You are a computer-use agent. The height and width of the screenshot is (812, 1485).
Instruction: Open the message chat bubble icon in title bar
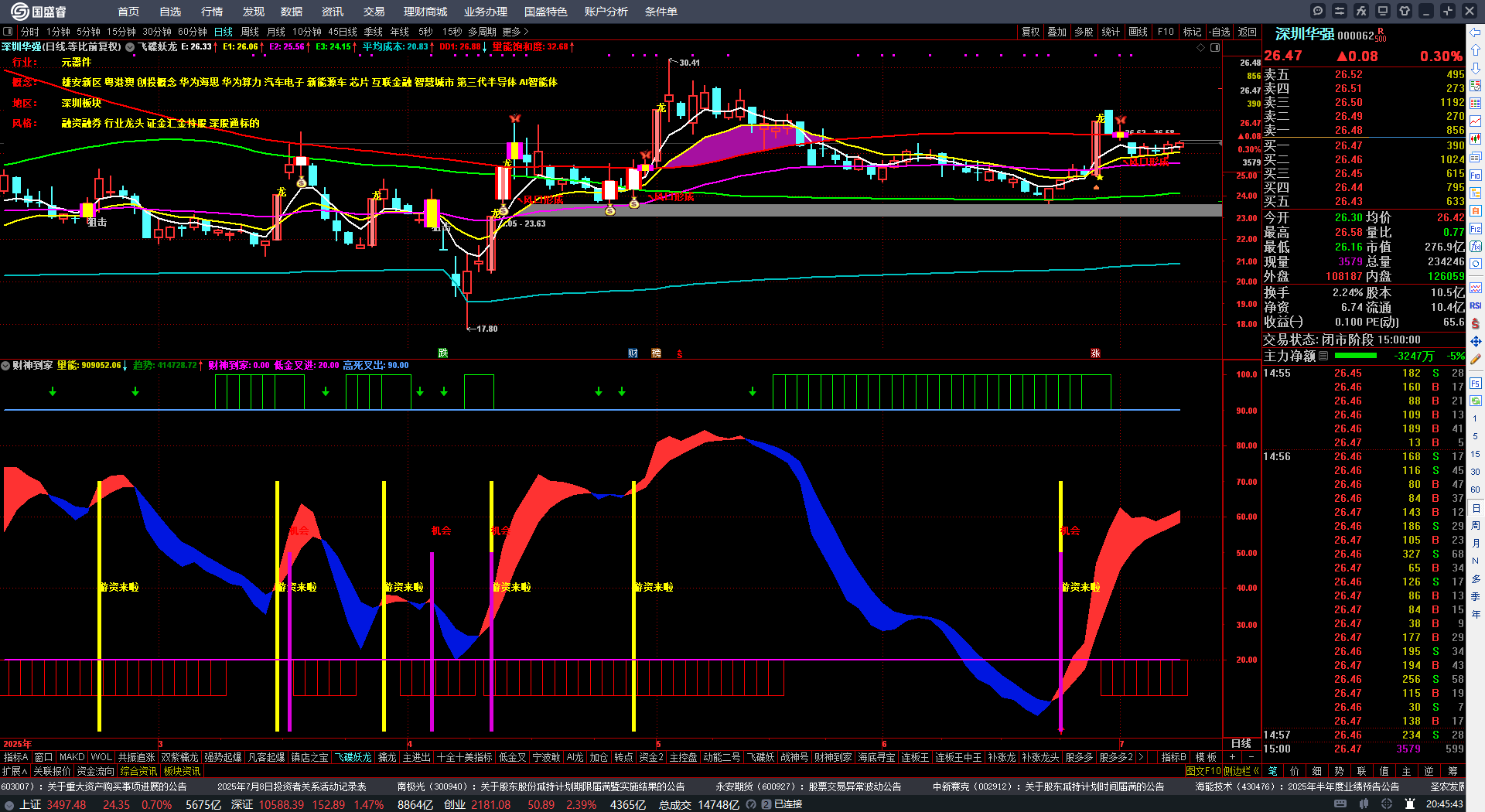(1318, 11)
